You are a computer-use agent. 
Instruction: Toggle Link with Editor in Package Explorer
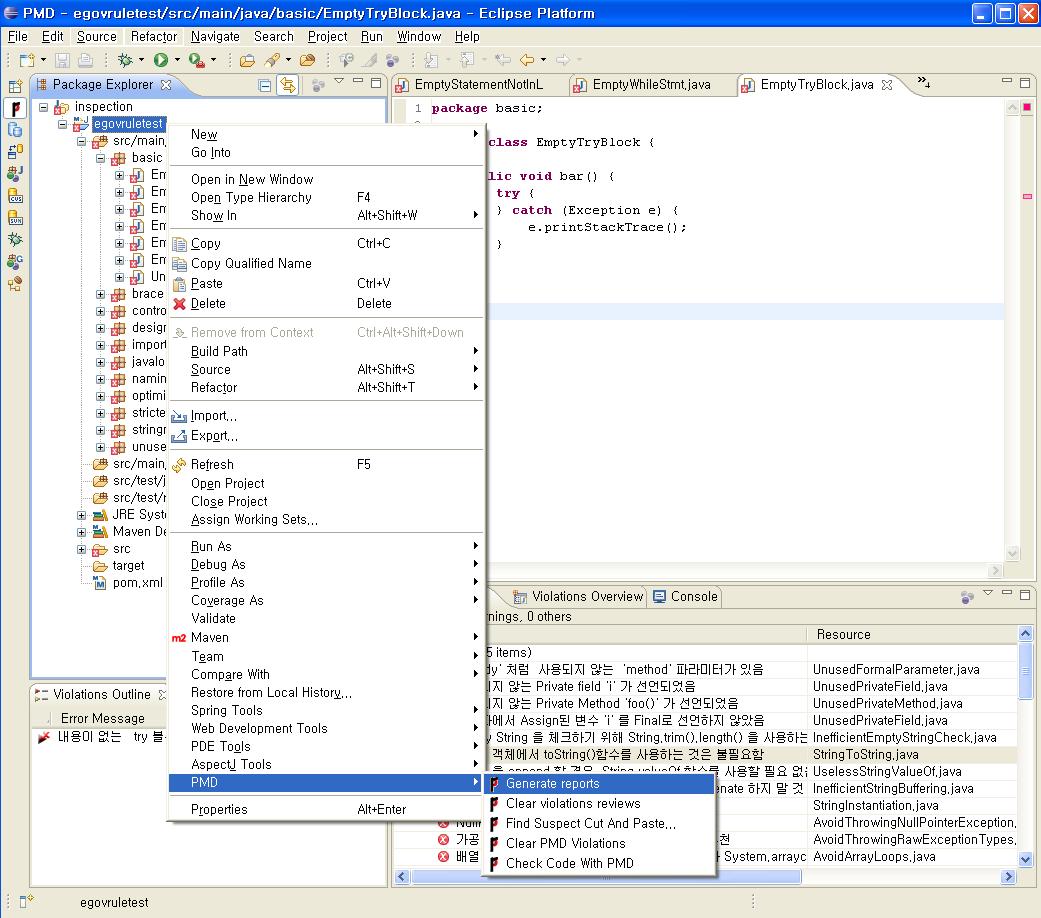pos(288,85)
